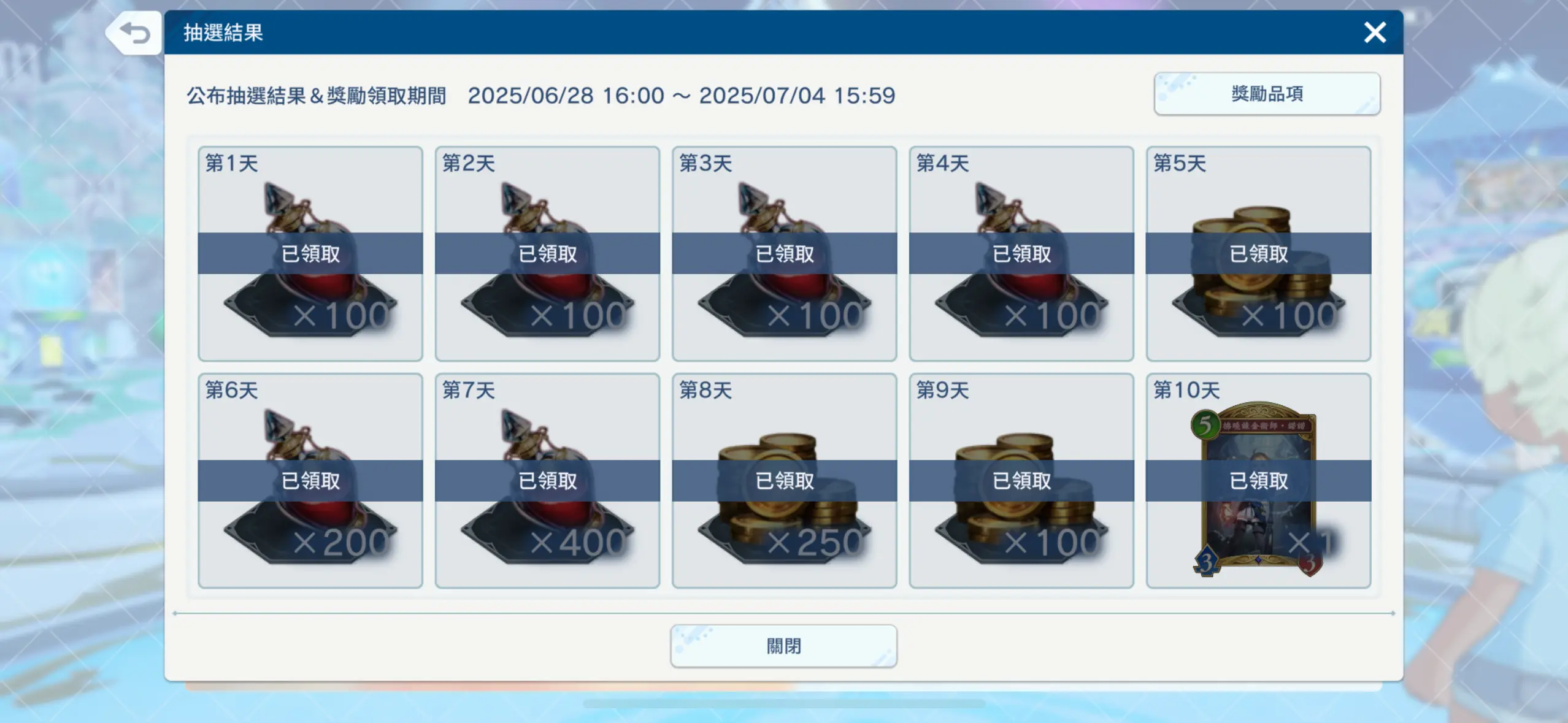Open the 獎勵品項 reward list
The width and height of the screenshot is (1568, 723).
pos(1267,94)
